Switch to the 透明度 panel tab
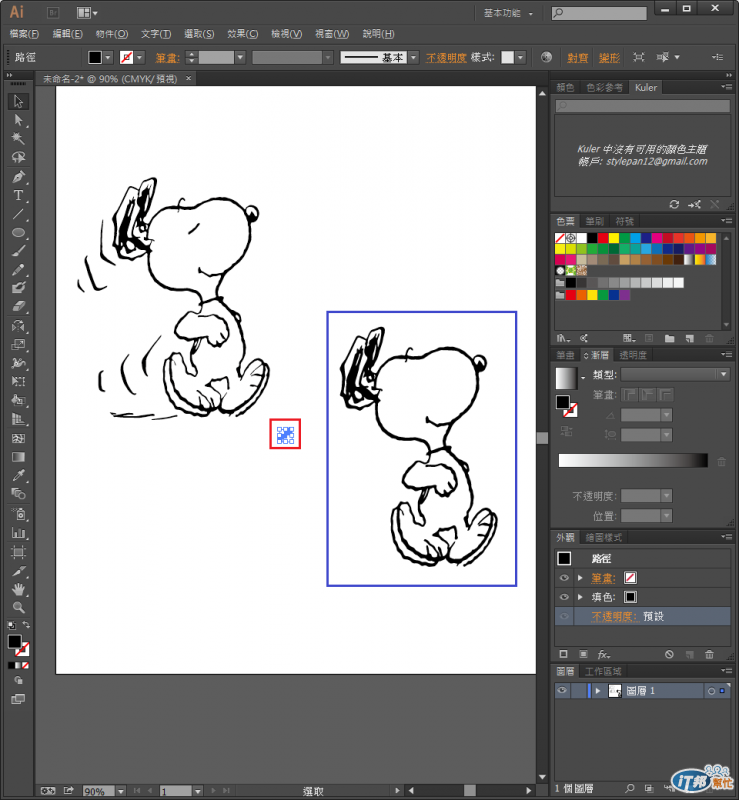The height and width of the screenshot is (800, 739). click(x=633, y=355)
